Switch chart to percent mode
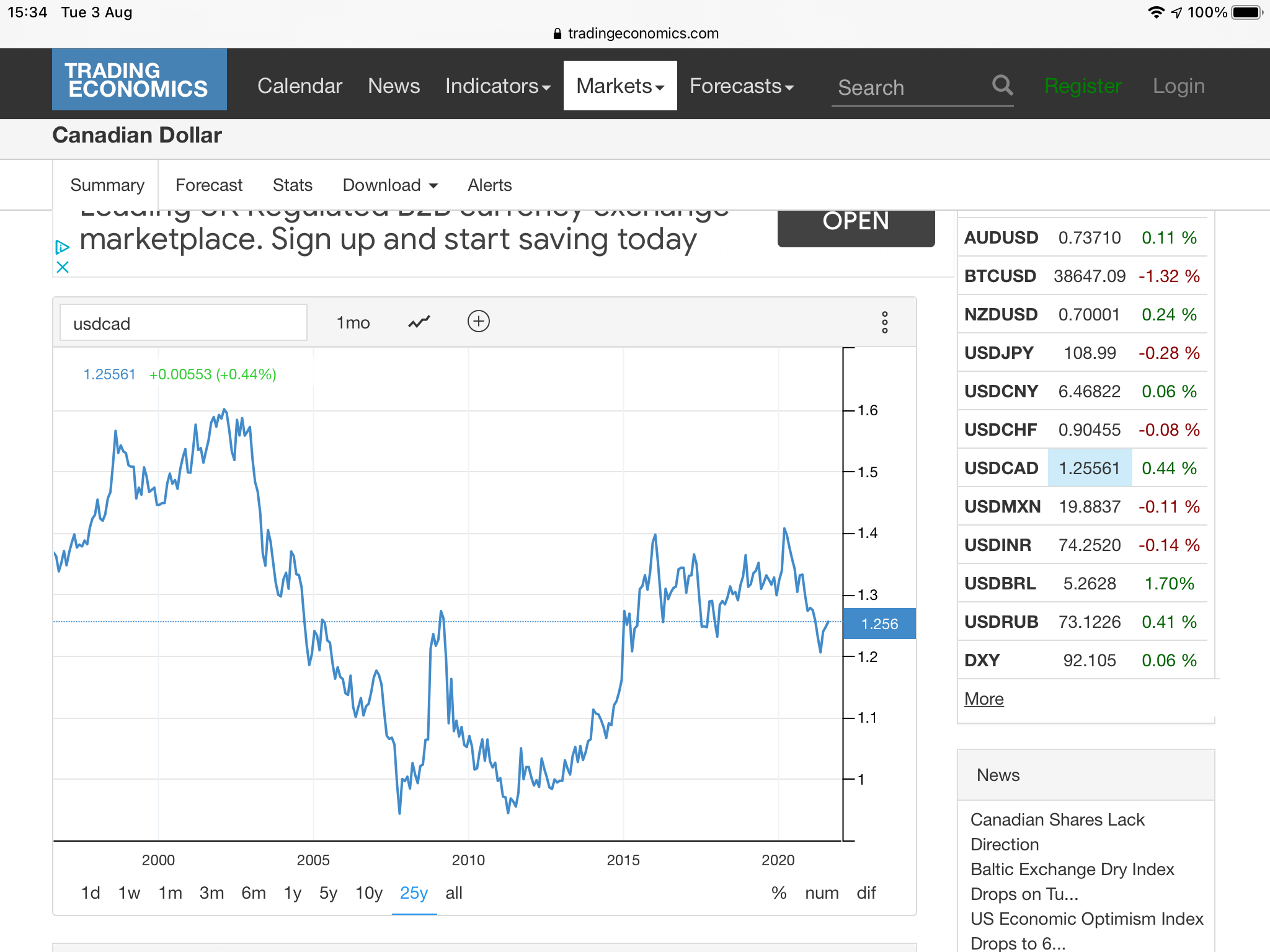Screen dimensions: 1270x952 tap(779, 892)
